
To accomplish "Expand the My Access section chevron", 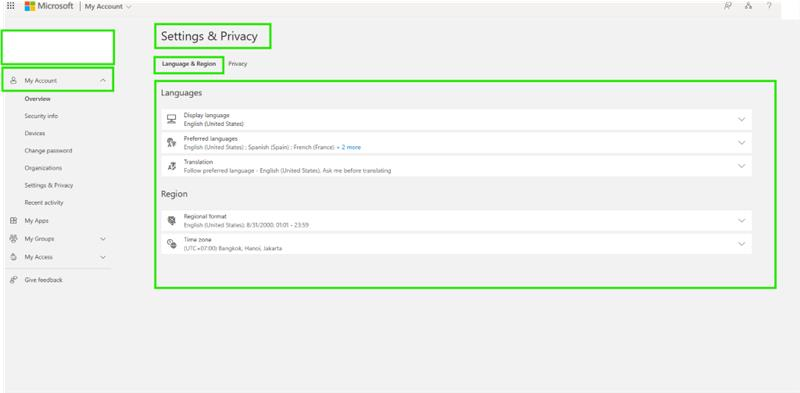I will pyautogui.click(x=103, y=257).
